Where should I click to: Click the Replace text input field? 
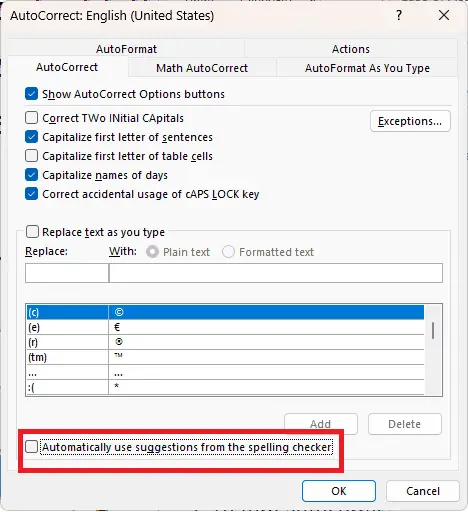point(67,273)
